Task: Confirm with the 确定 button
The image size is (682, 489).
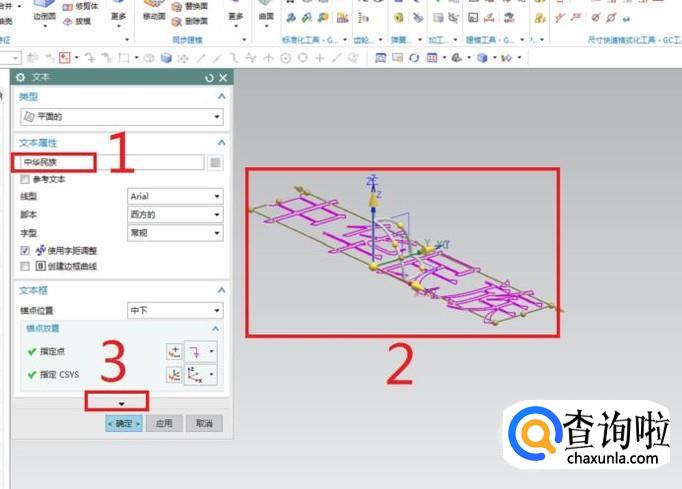Action: (124, 423)
